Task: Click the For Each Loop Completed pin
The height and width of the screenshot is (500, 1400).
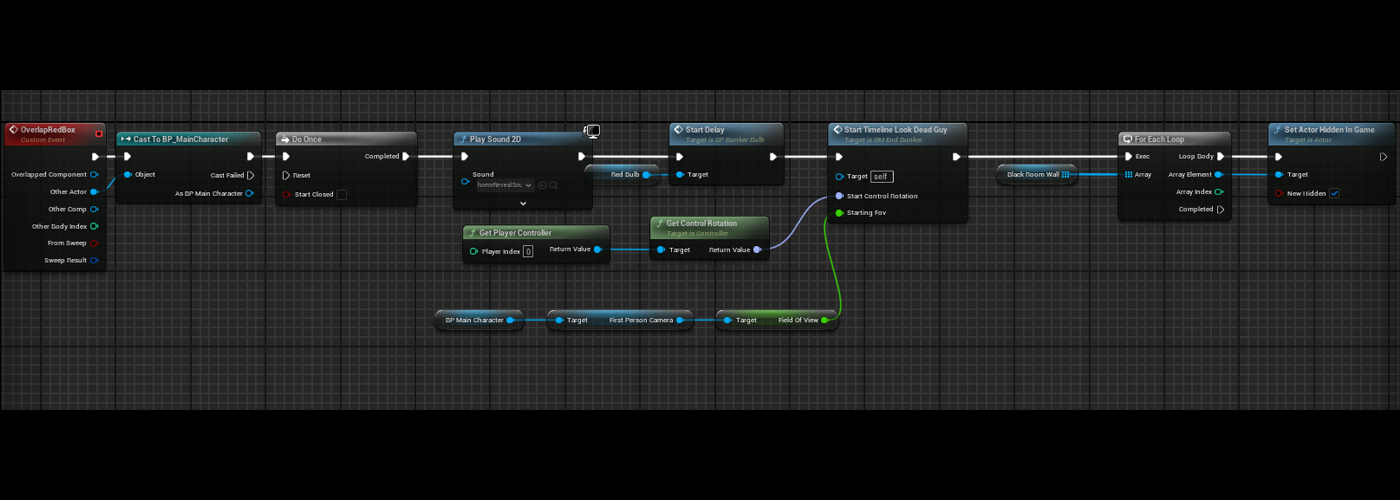Action: [x=1220, y=209]
